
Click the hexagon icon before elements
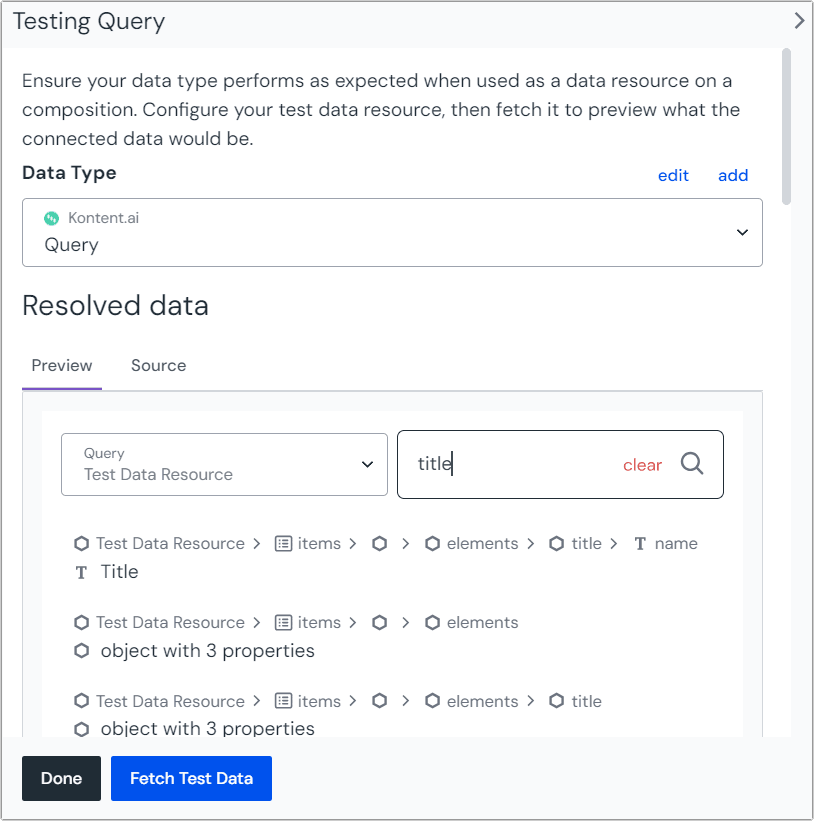[432, 543]
